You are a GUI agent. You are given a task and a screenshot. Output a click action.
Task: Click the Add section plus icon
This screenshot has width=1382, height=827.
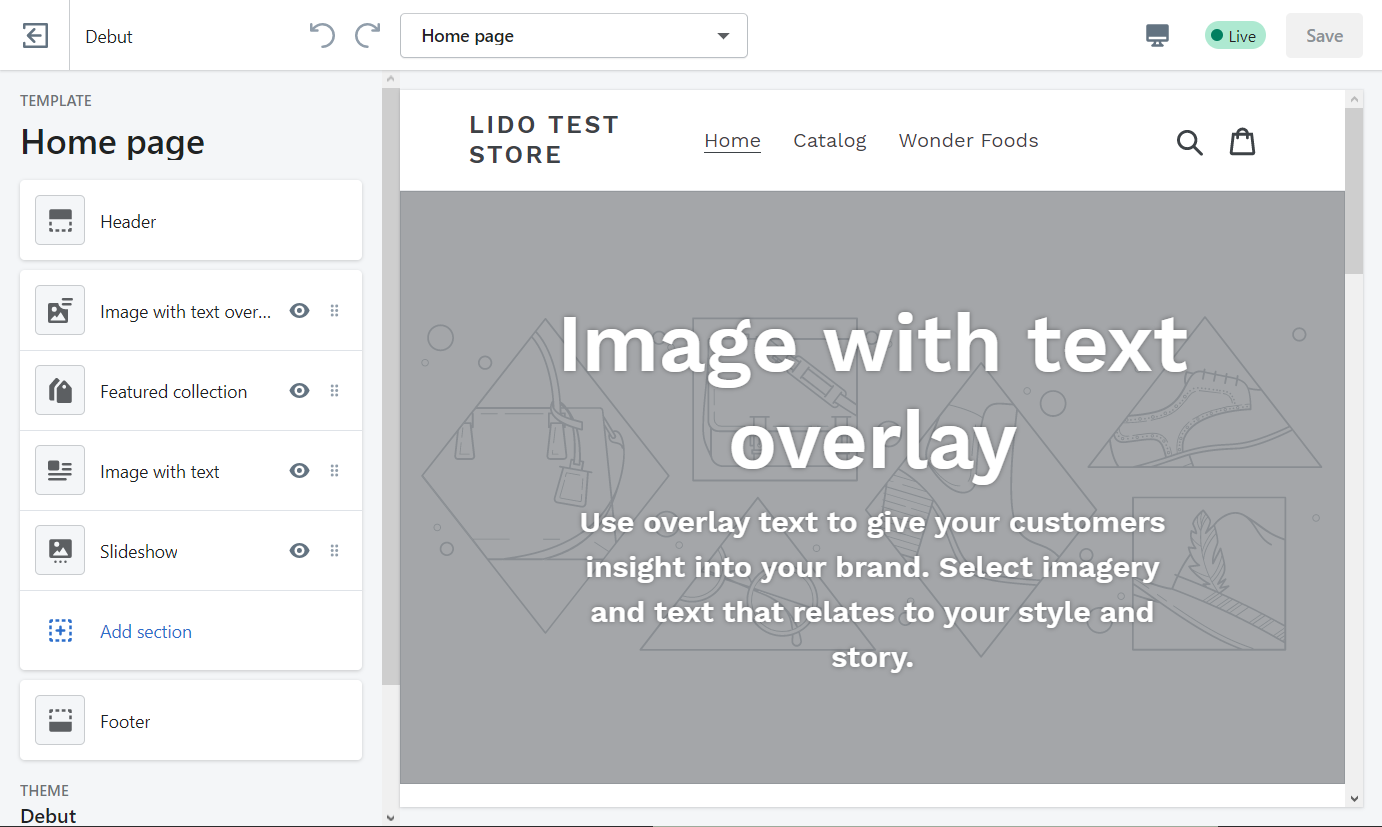pos(60,631)
